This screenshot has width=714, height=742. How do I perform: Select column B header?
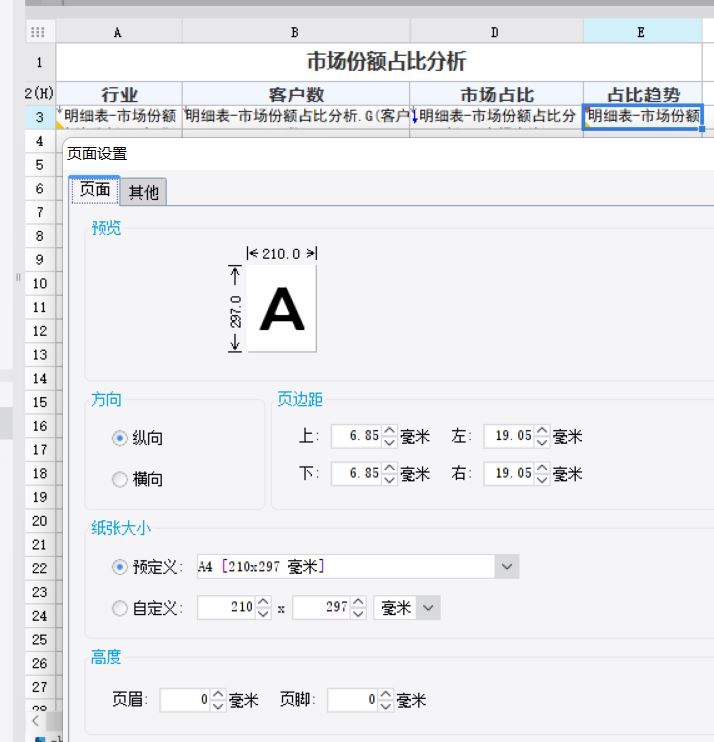coord(295,32)
